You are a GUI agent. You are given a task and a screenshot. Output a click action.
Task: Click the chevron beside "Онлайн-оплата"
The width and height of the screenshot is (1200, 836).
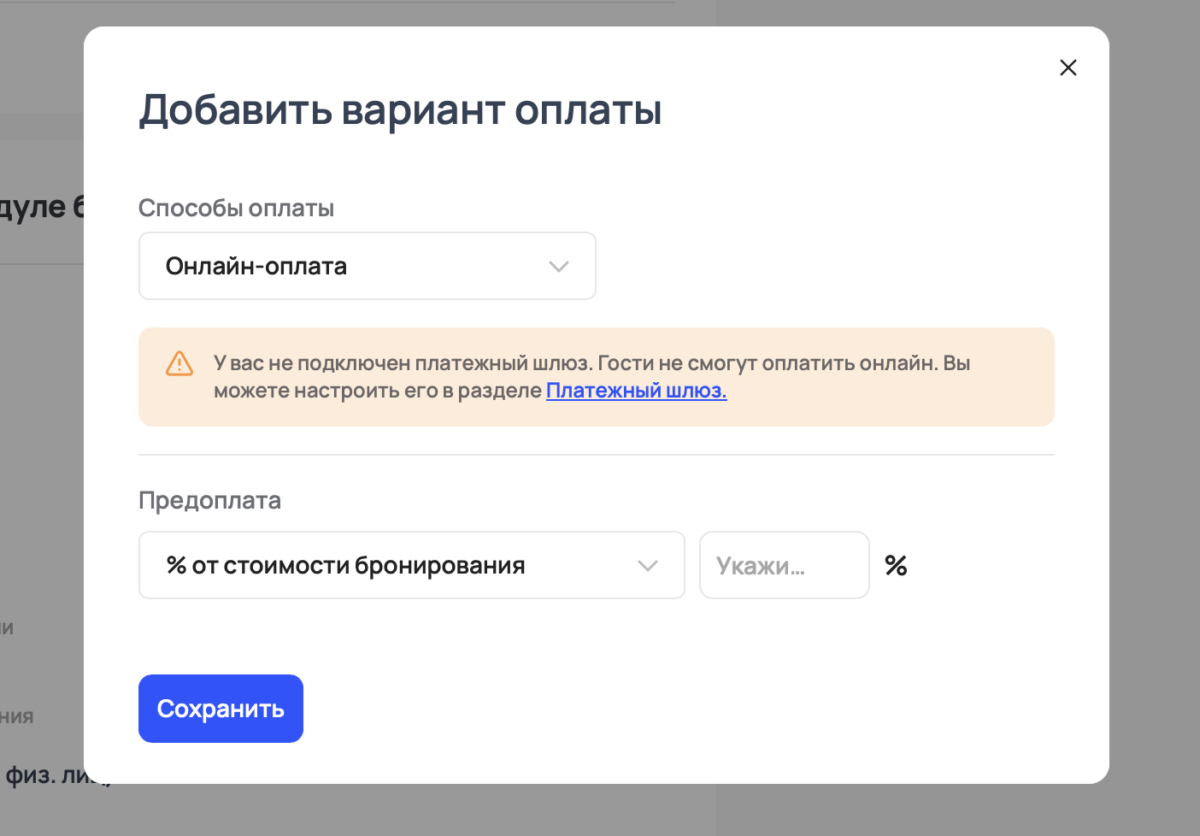point(559,266)
